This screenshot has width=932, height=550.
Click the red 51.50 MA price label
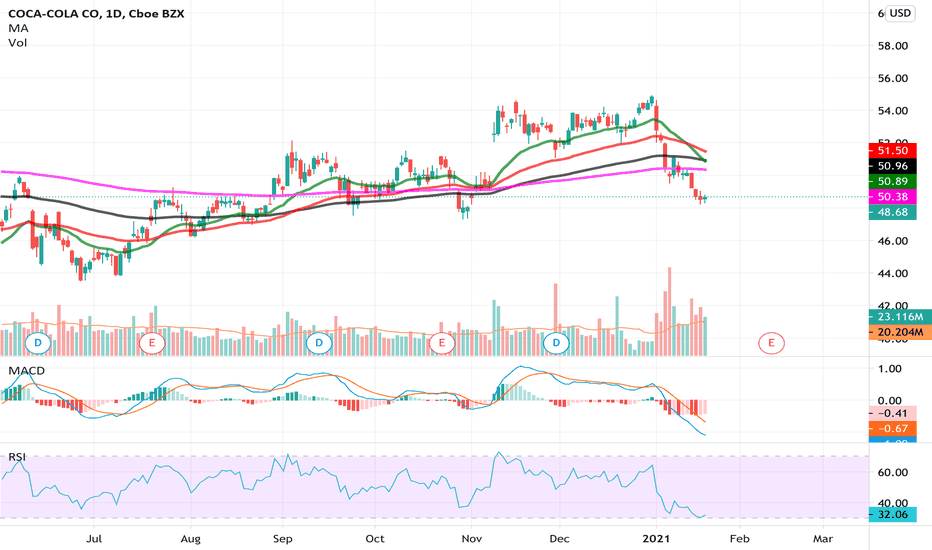(892, 150)
